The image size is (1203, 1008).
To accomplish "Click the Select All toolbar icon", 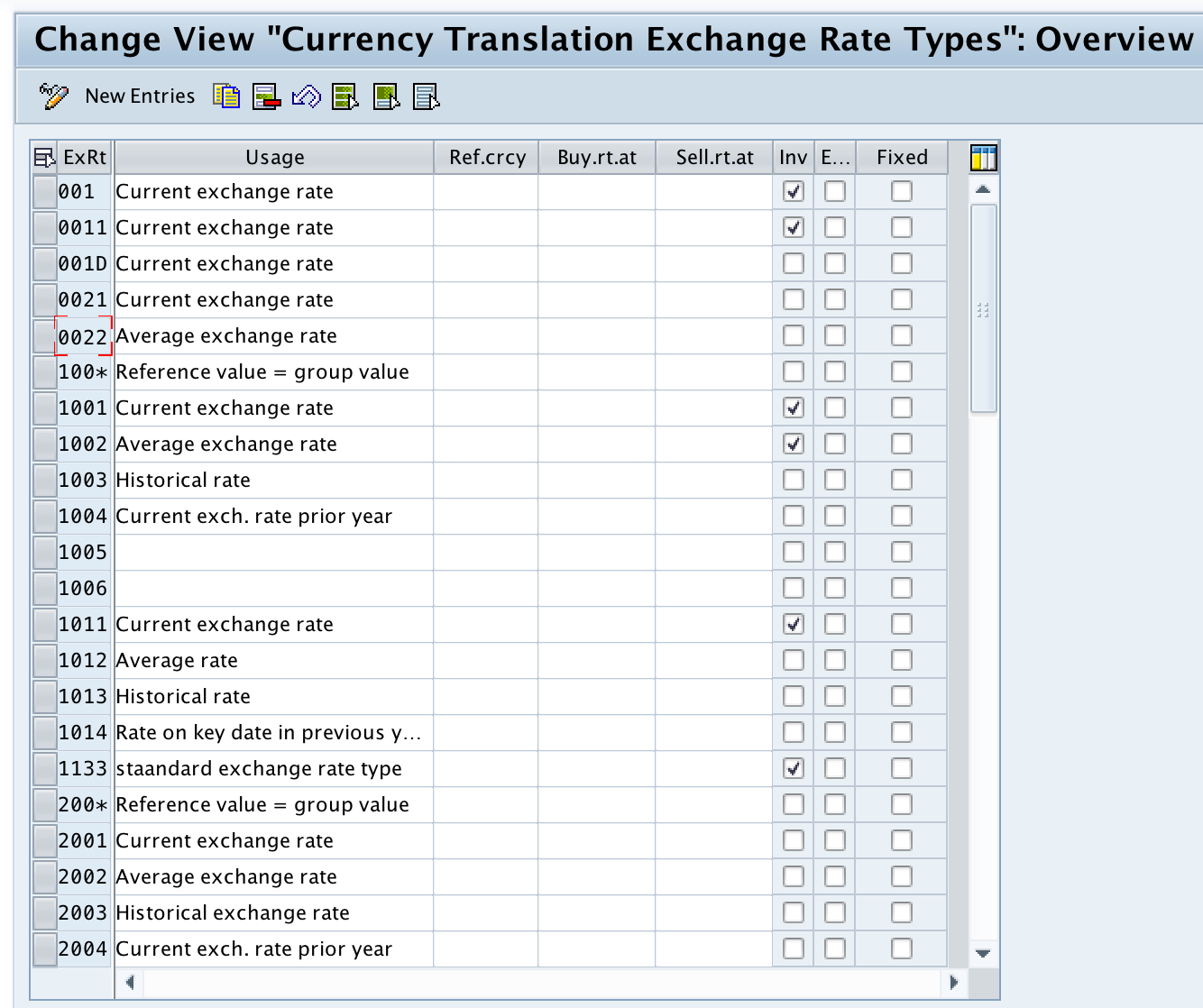I will (x=345, y=96).
